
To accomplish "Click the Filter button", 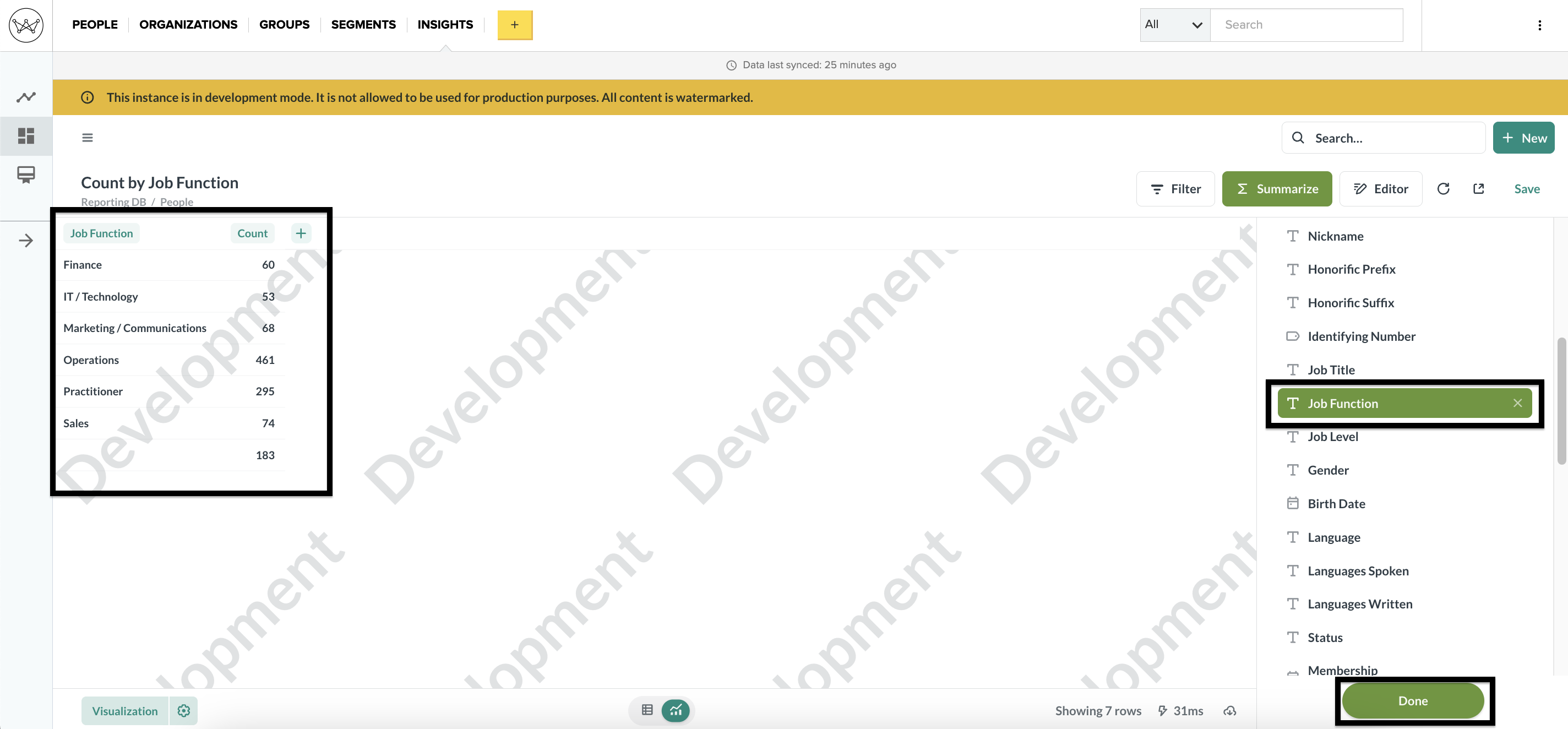I will coord(1175,189).
